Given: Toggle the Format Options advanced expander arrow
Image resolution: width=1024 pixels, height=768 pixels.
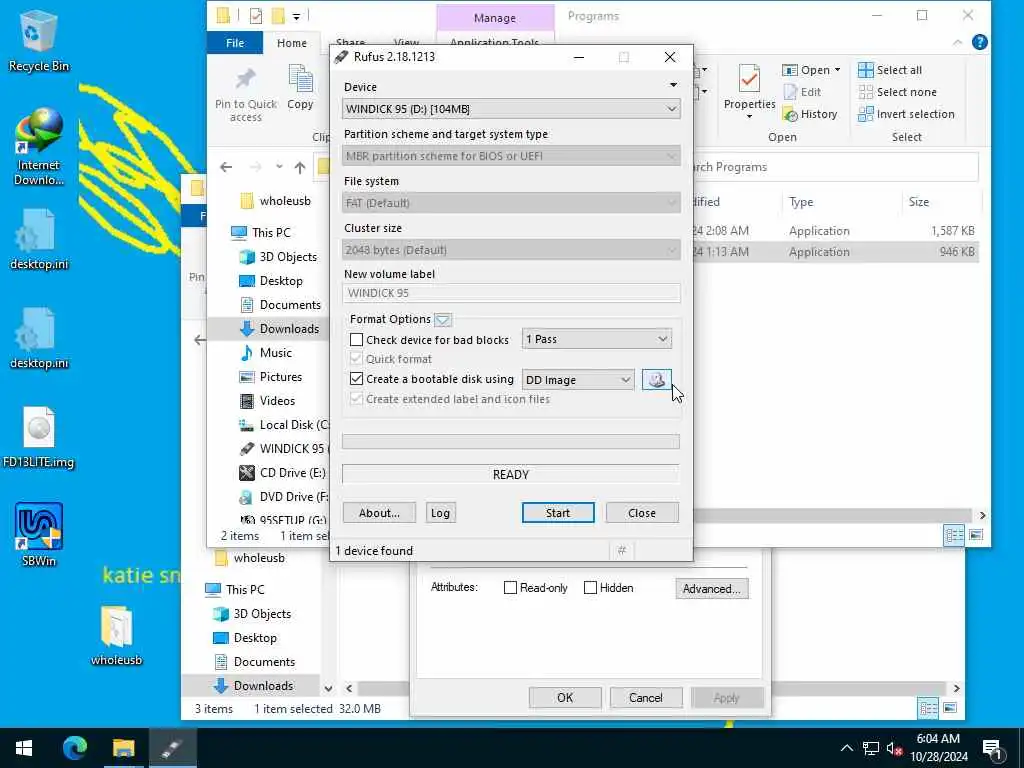Looking at the screenshot, I should coord(443,319).
